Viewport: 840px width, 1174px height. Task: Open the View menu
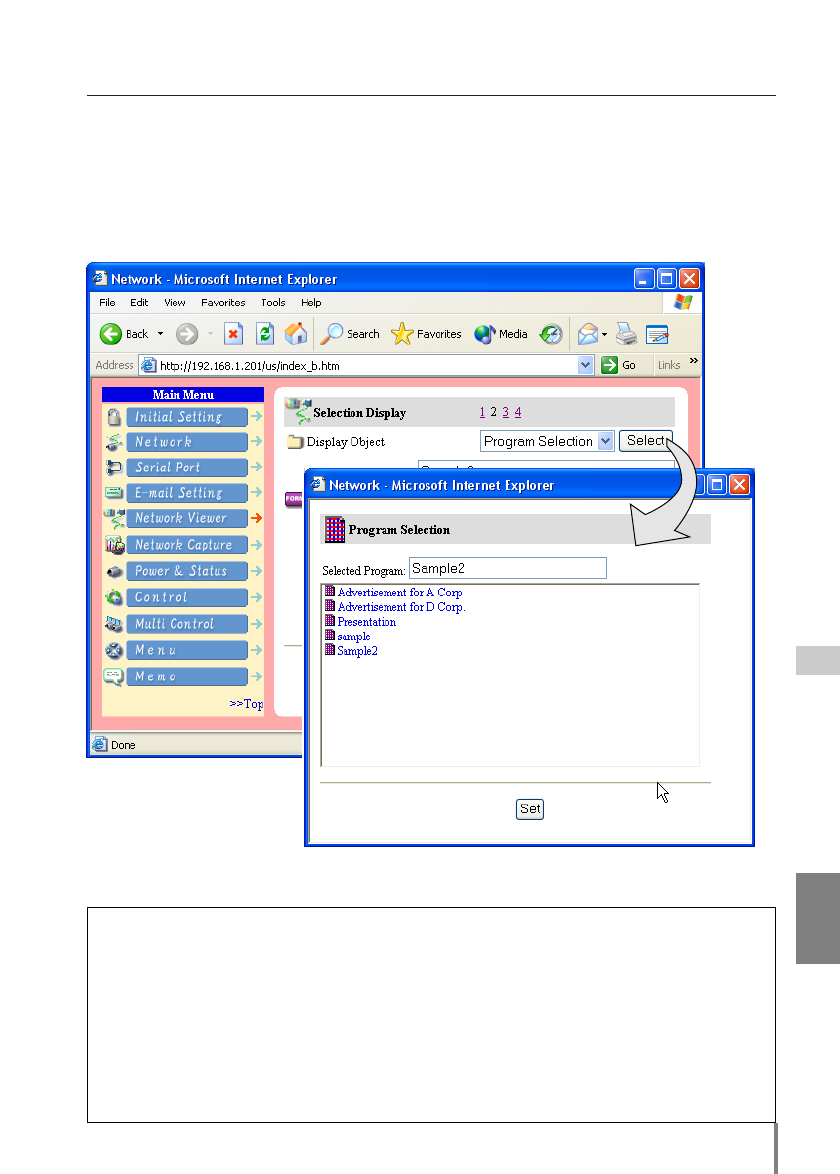(x=175, y=302)
